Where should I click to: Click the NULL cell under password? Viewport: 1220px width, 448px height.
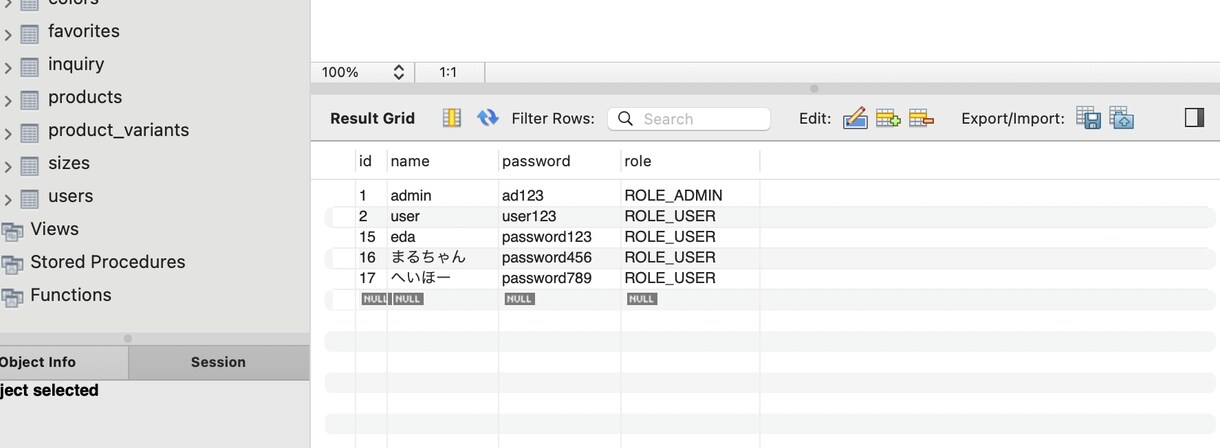click(x=519, y=299)
